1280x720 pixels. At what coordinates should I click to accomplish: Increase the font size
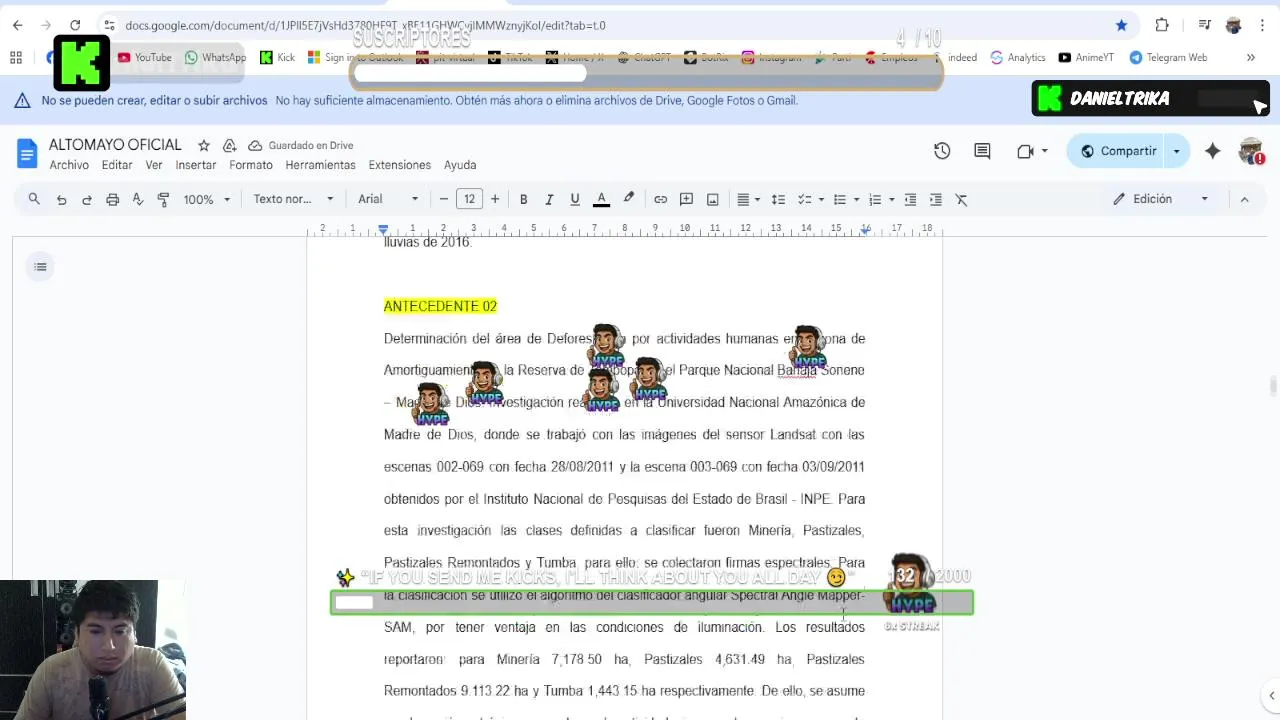[495, 199]
